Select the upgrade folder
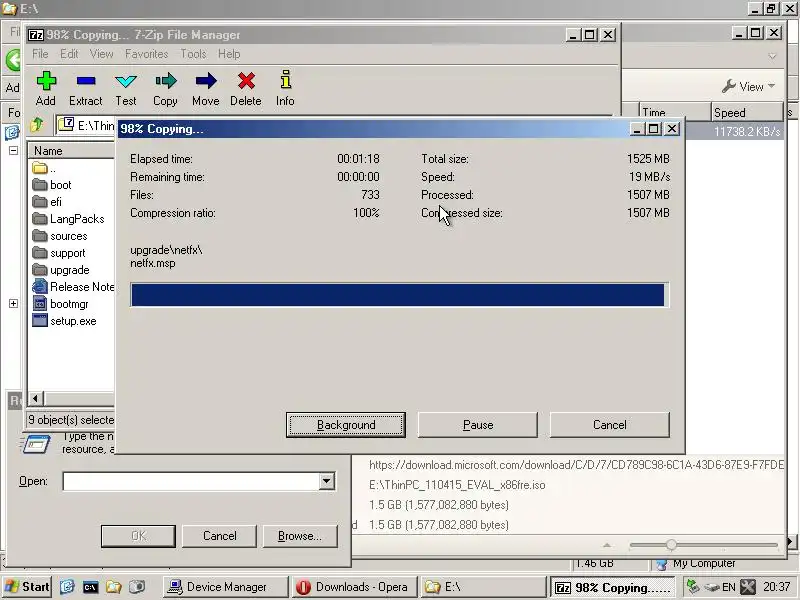The height and width of the screenshot is (600, 800). (x=61, y=270)
